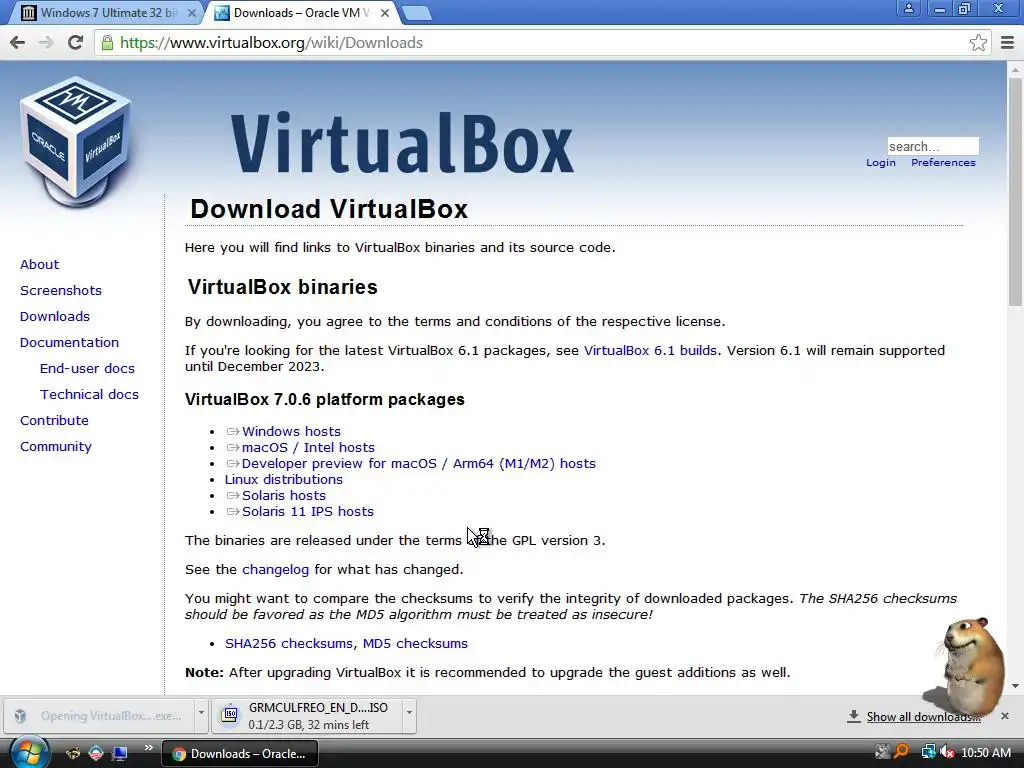1024x768 pixels.
Task: Open Linux distributions link
Action: tap(283, 480)
